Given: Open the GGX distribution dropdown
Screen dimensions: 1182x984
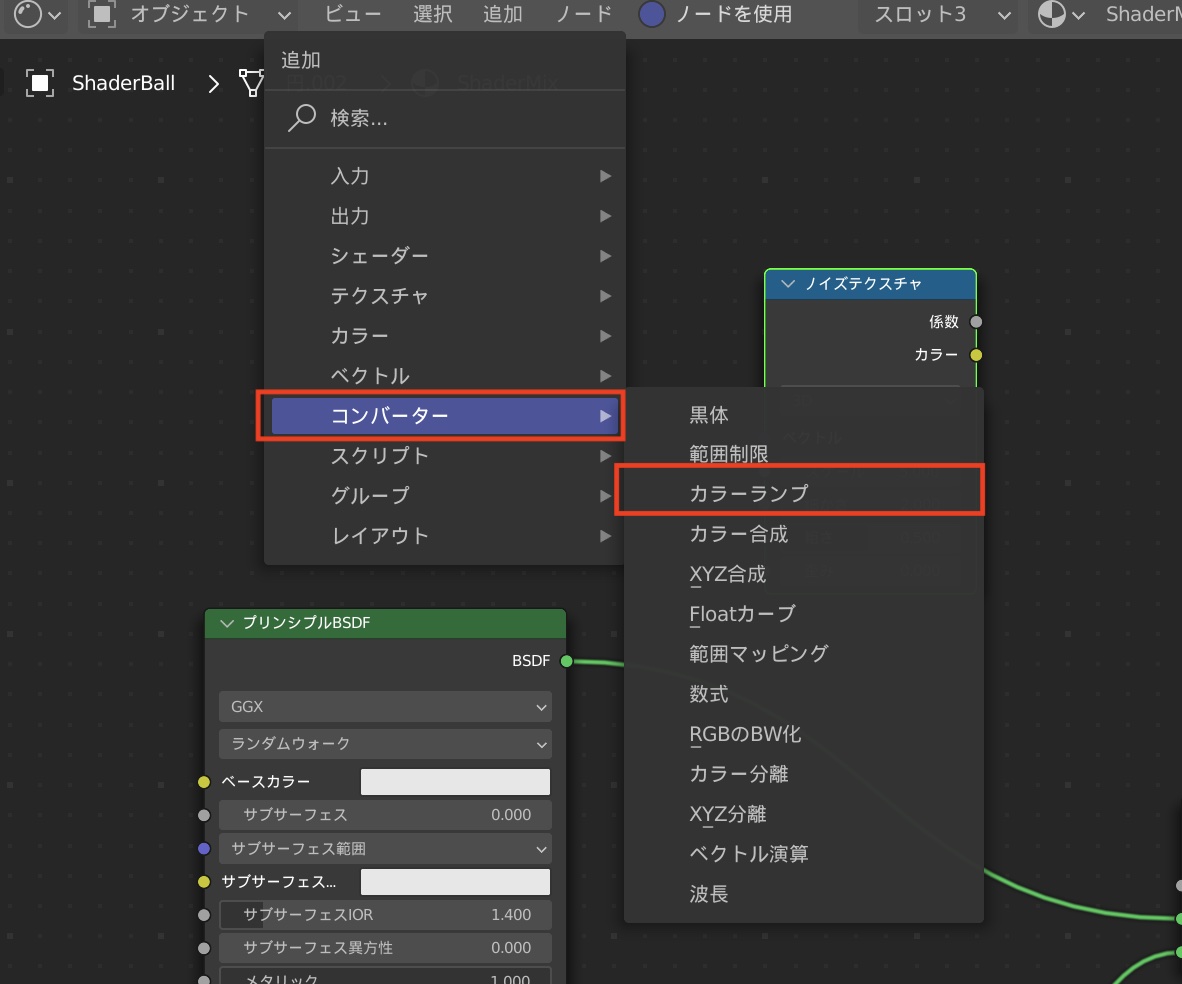Looking at the screenshot, I should 384,707.
